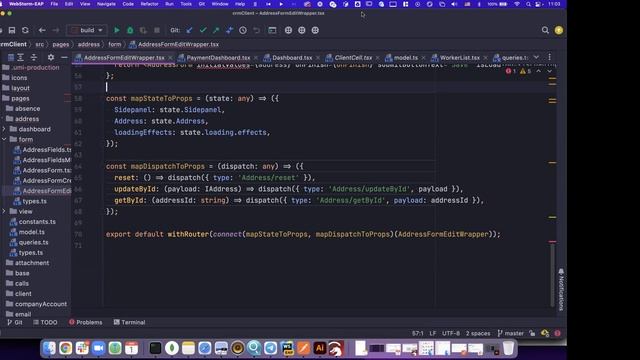Expand the view folder in tree
640x360 pixels.
click(4, 211)
